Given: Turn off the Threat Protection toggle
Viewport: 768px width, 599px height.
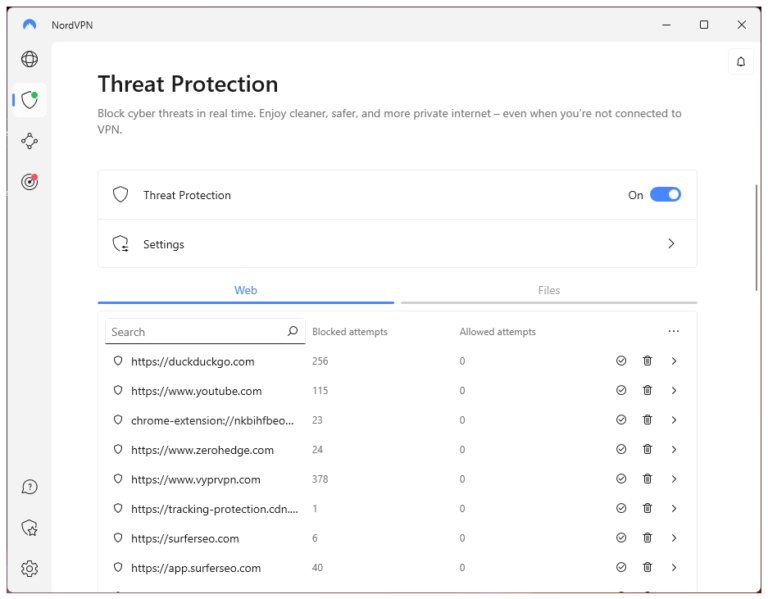Looking at the screenshot, I should coord(665,194).
